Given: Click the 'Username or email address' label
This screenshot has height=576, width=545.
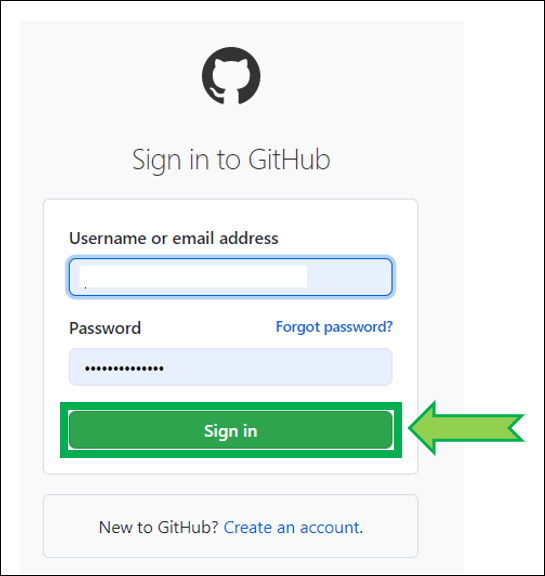Looking at the screenshot, I should coord(174,238).
